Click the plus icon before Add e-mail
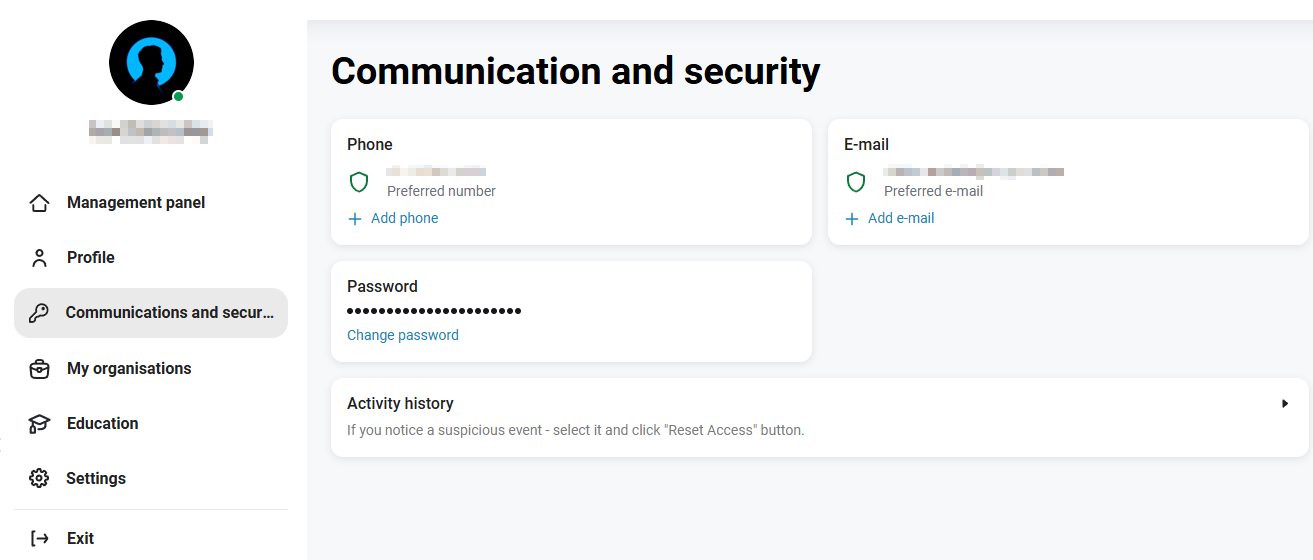Viewport: 1313px width, 560px height. [852, 219]
